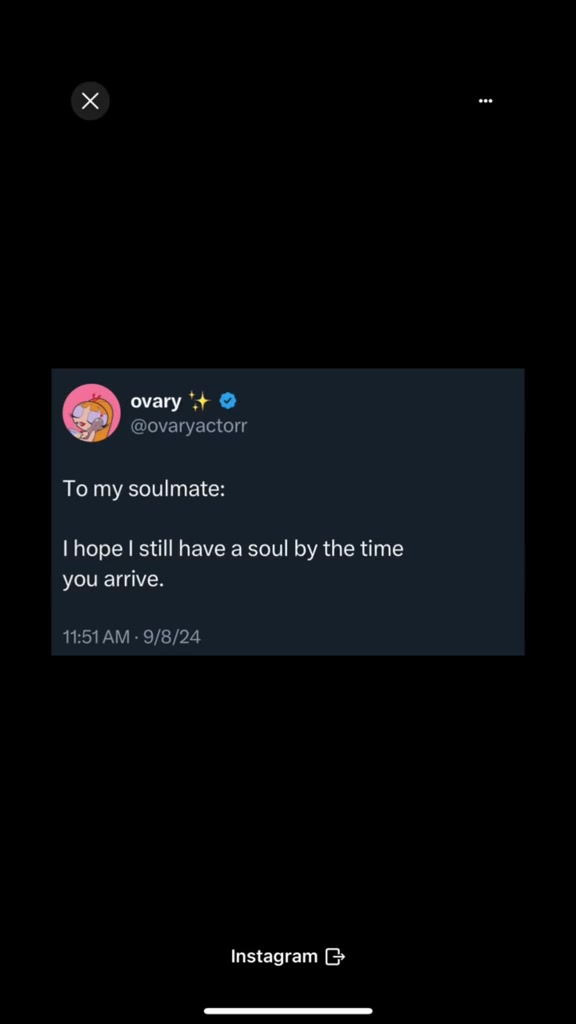Close the image viewer with X button
Screen dimensions: 576x1024
[90, 101]
